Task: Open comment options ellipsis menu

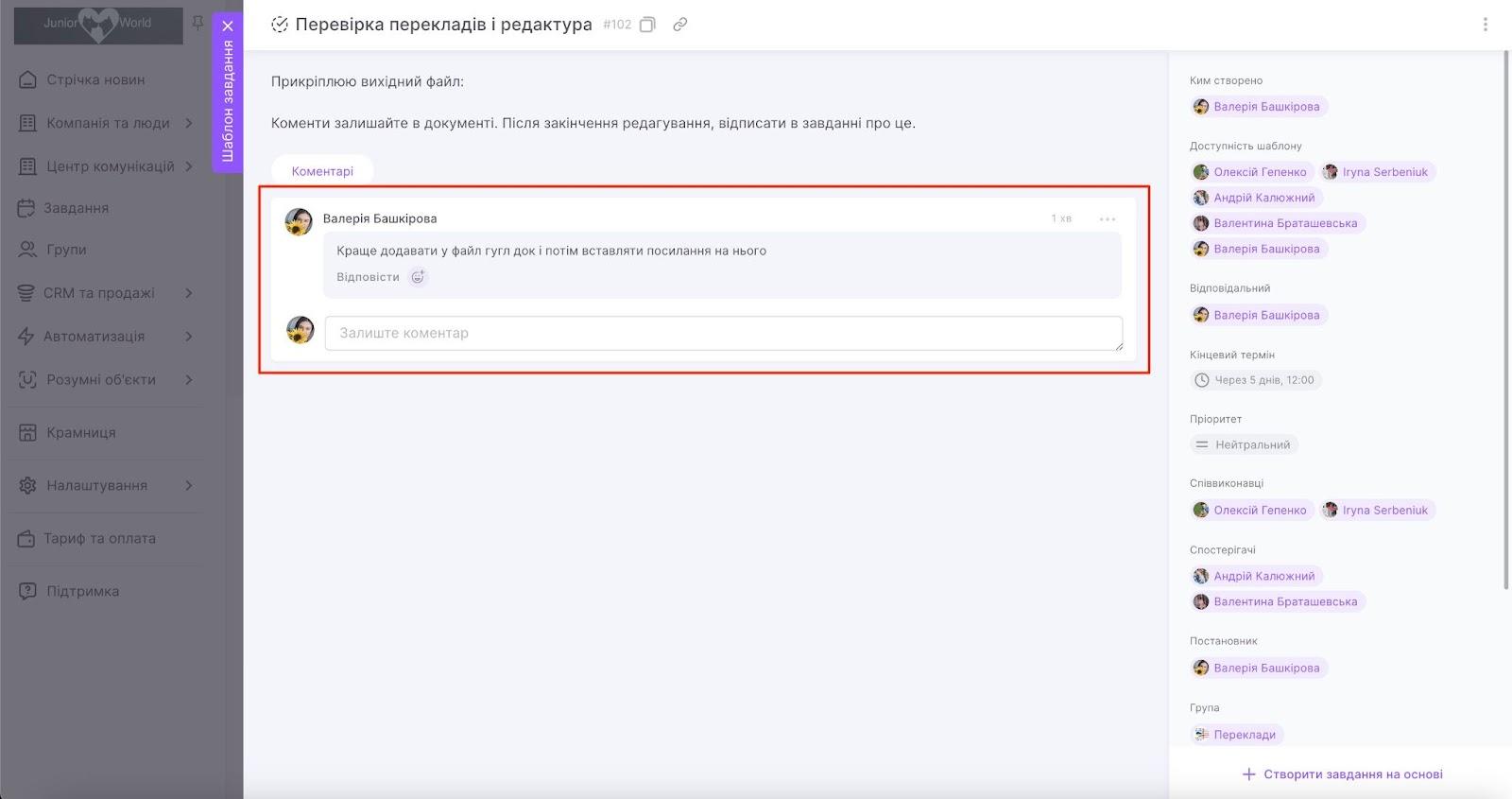Action: coord(1108,218)
